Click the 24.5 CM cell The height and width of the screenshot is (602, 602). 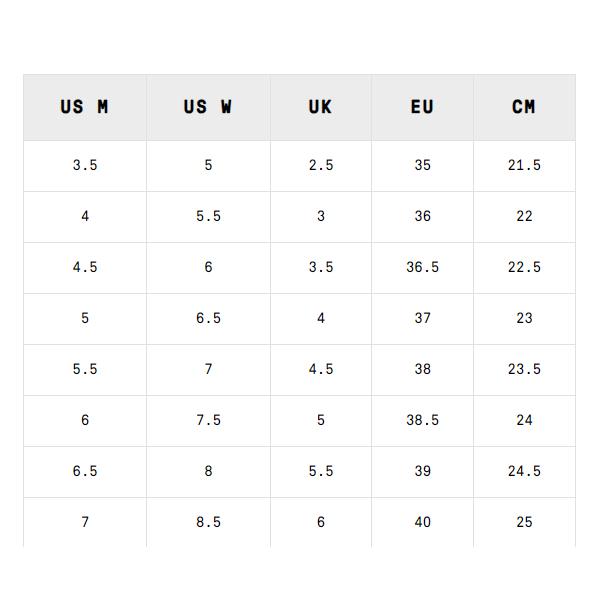coord(524,471)
